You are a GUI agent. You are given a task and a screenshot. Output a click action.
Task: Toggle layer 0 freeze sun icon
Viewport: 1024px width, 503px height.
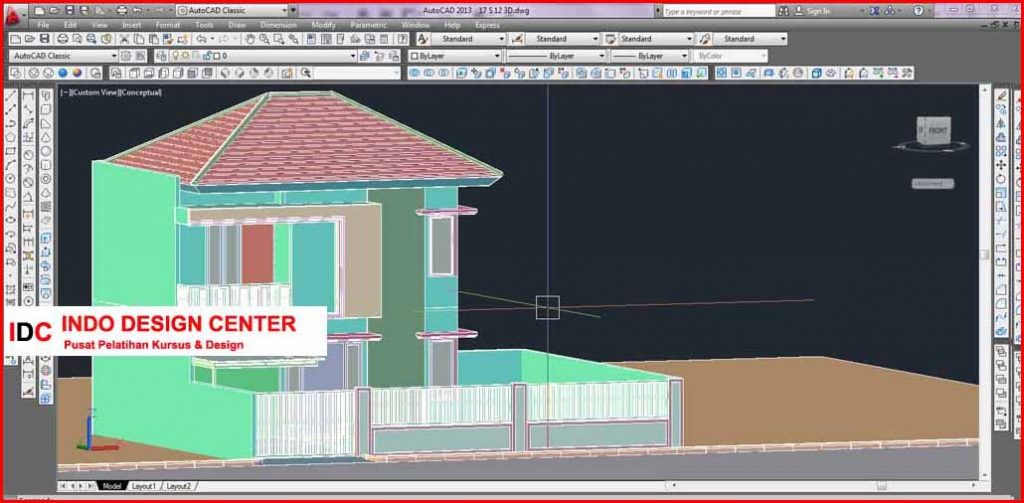click(x=185, y=56)
